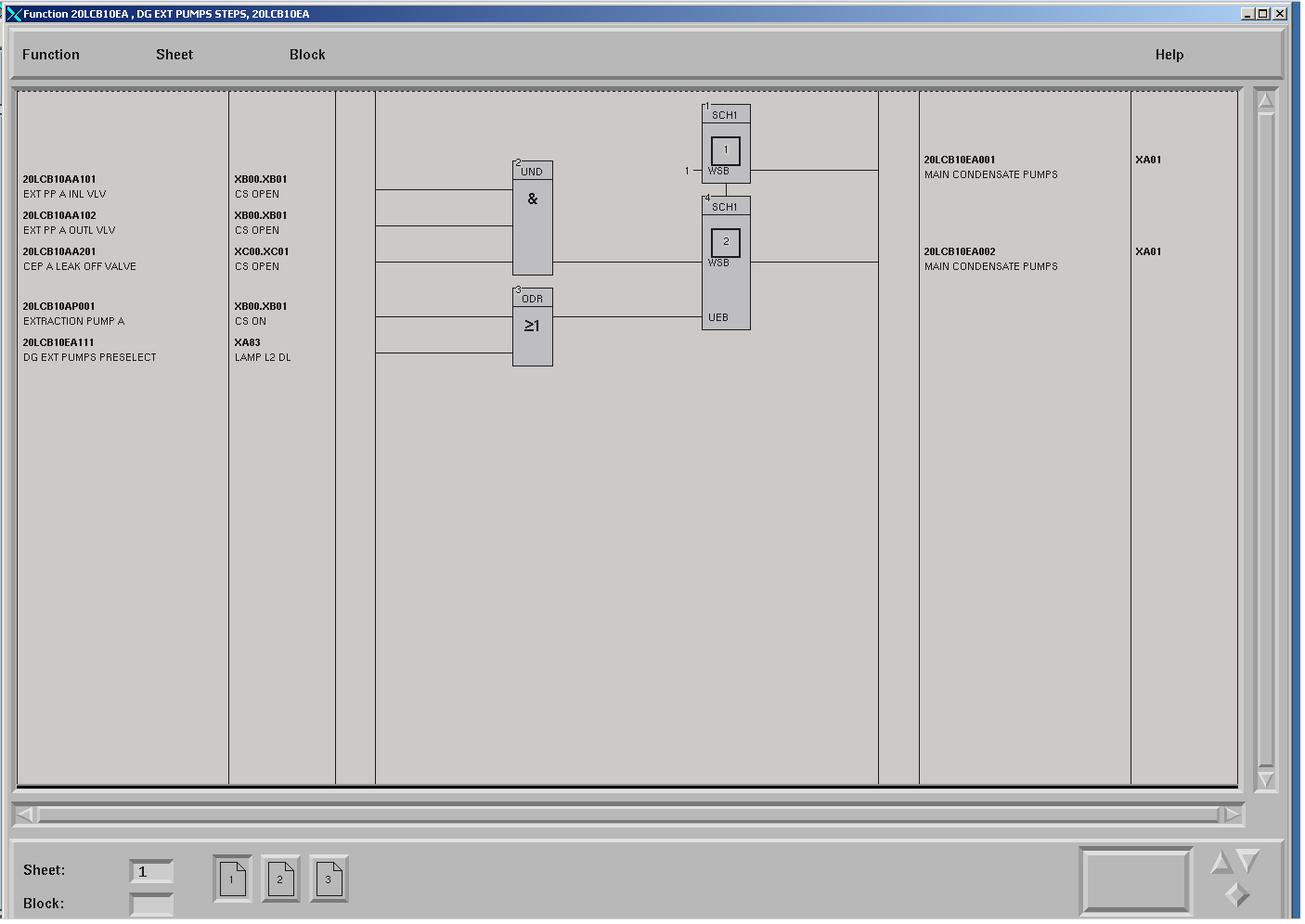Screen dimensions: 1305x924
Task: Click the Block number input field
Action: [x=151, y=905]
